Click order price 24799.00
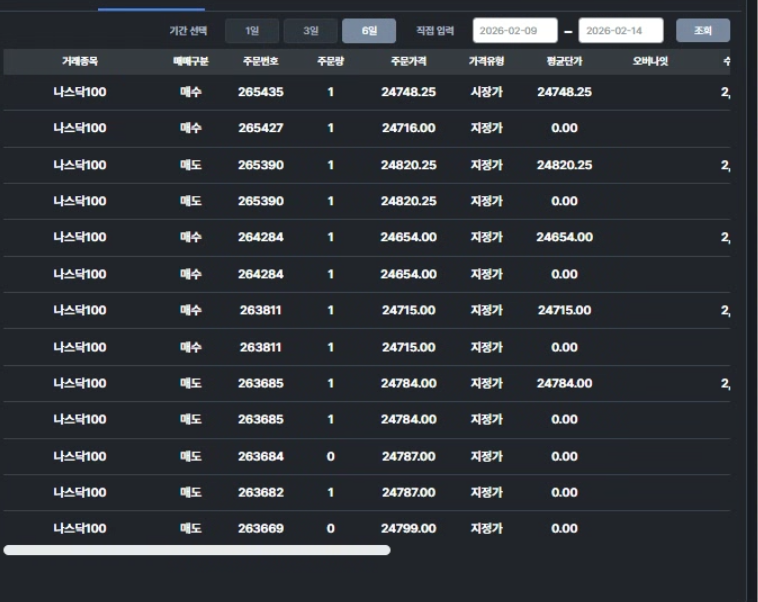The width and height of the screenshot is (758, 602). pos(408,529)
